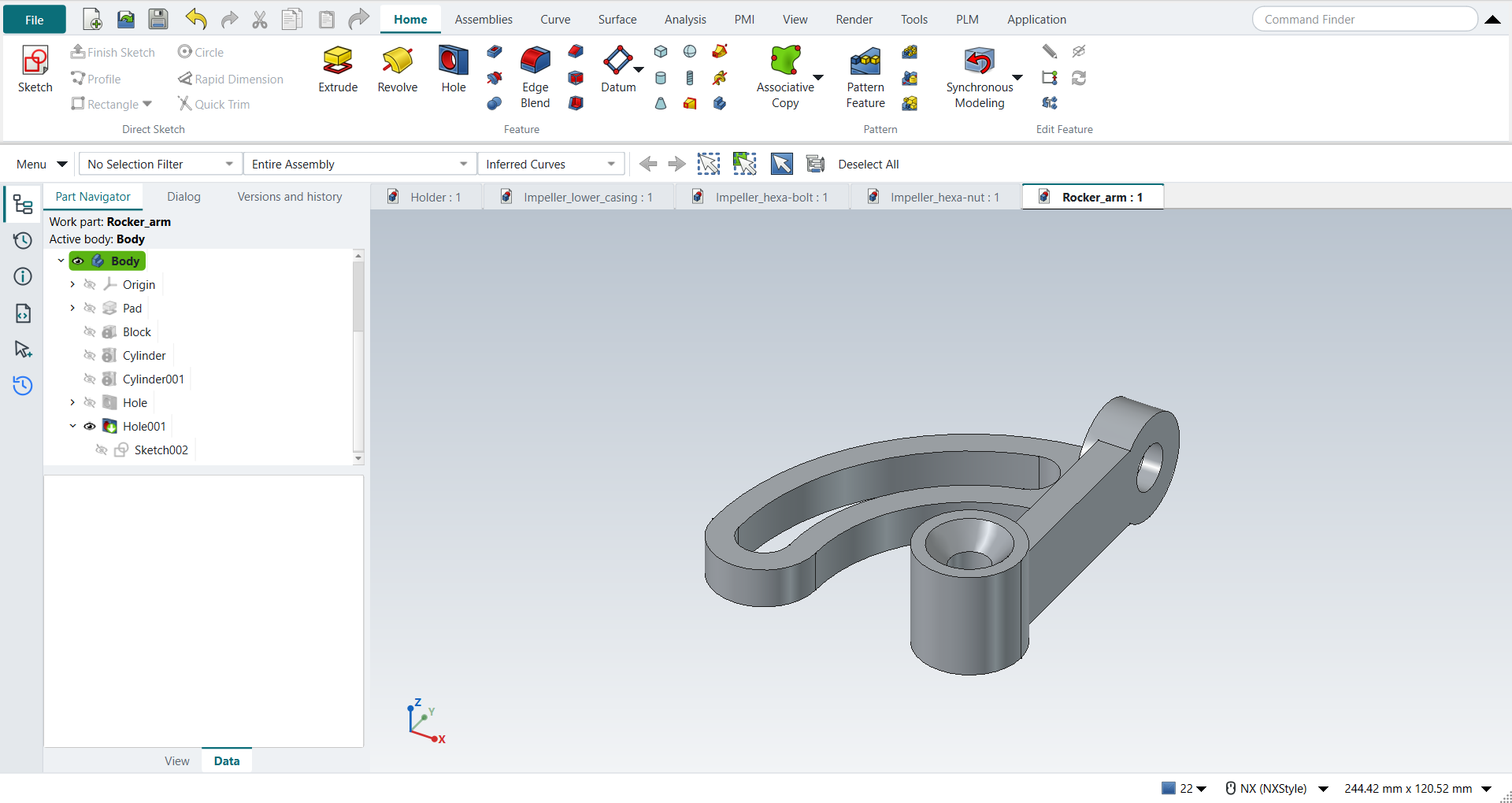
Task: Switch to the Assemblies ribbon tab
Action: [484, 20]
